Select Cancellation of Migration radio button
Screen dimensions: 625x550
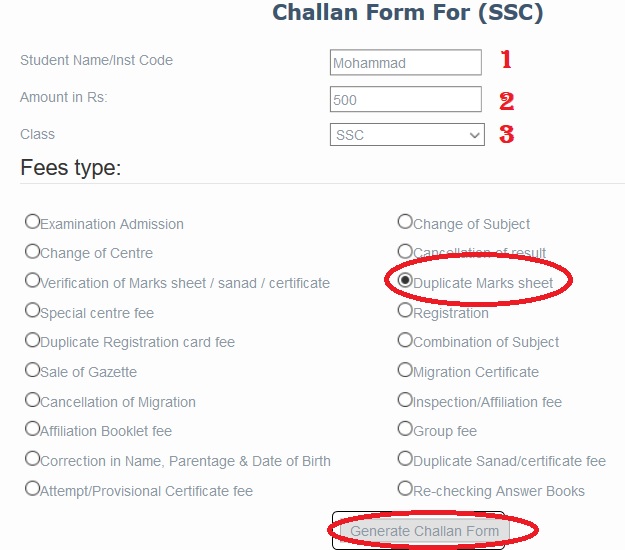pos(33,400)
